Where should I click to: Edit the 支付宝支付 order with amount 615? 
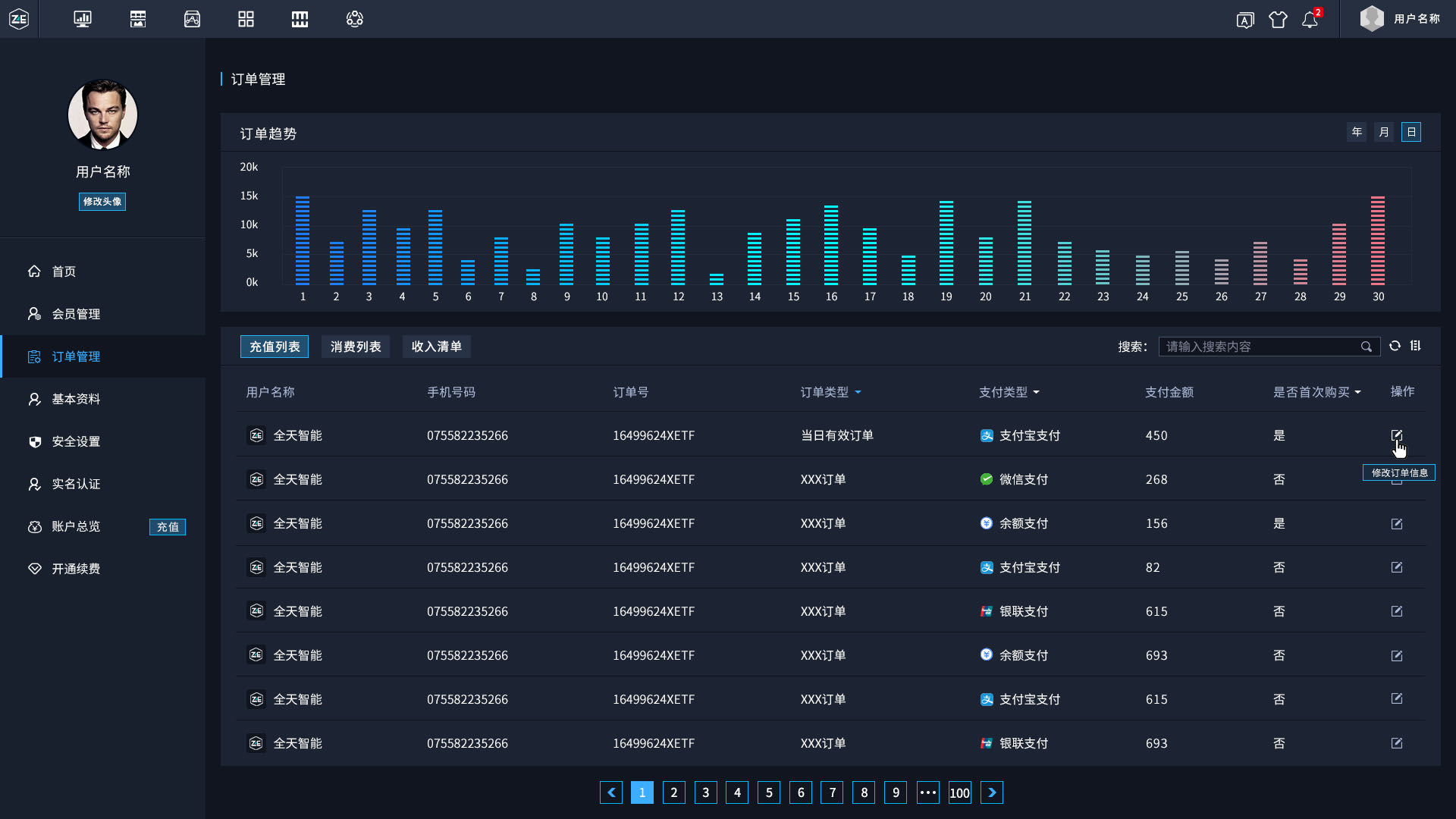coord(1397,698)
